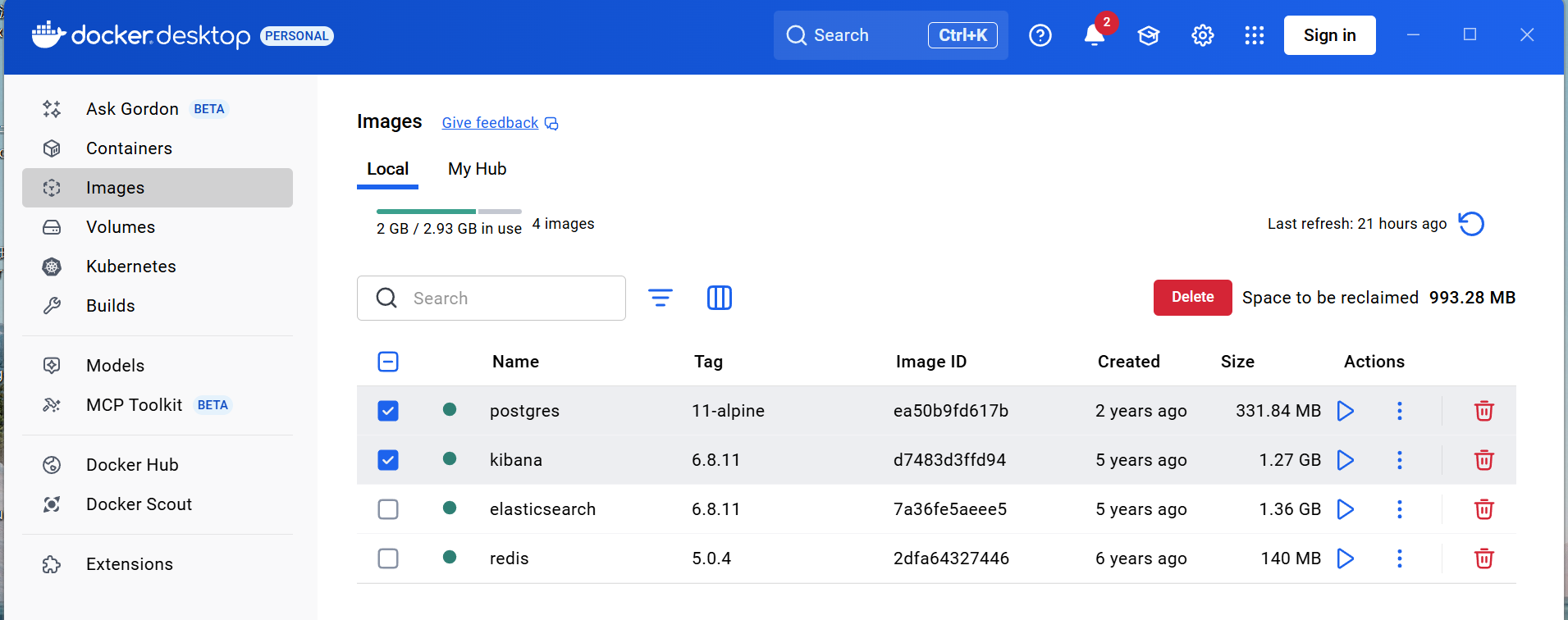
Task: Toggle the select-all images header checkbox
Action: tap(388, 362)
